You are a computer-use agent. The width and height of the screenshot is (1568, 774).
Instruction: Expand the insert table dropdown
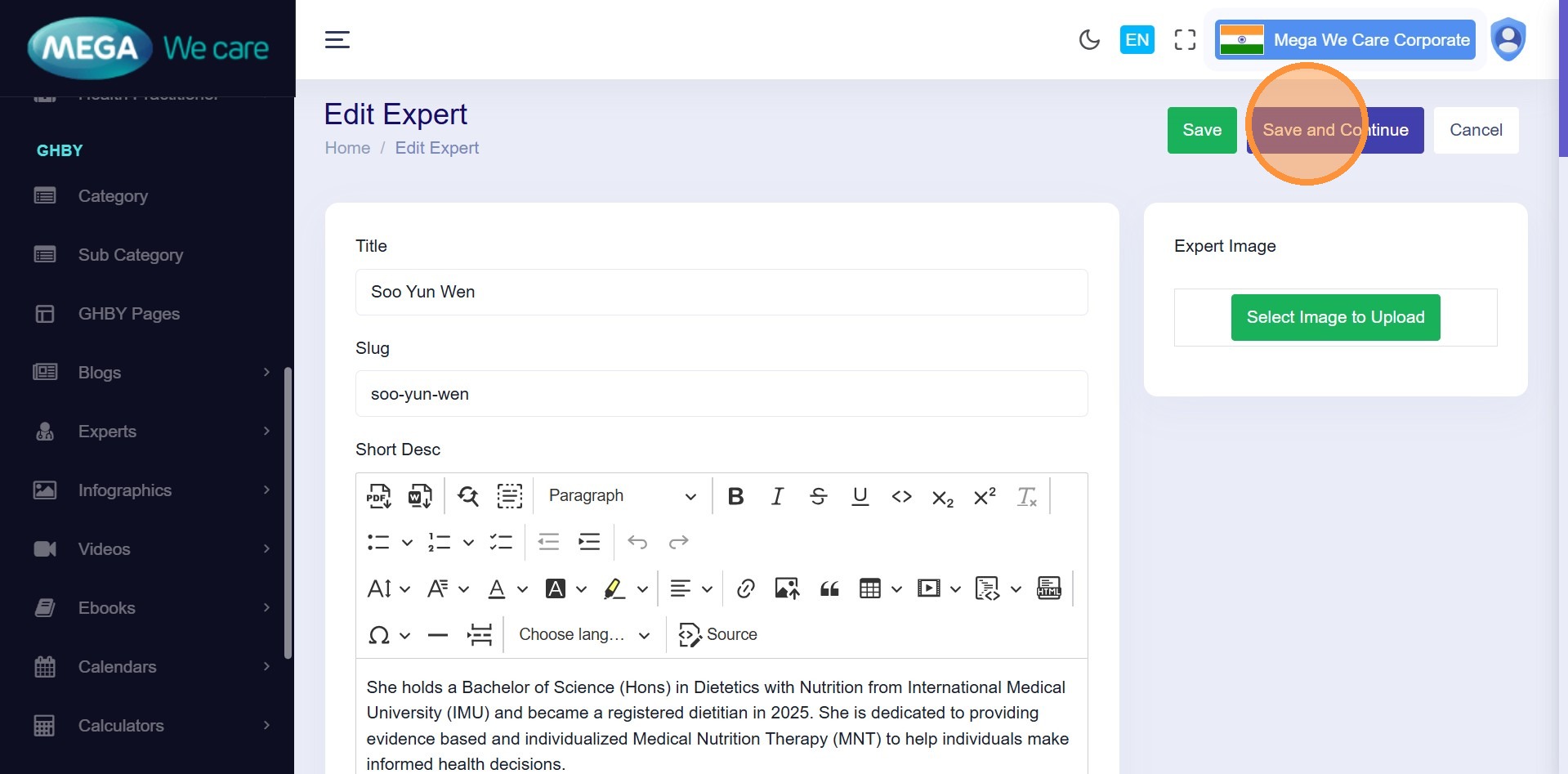(x=896, y=588)
